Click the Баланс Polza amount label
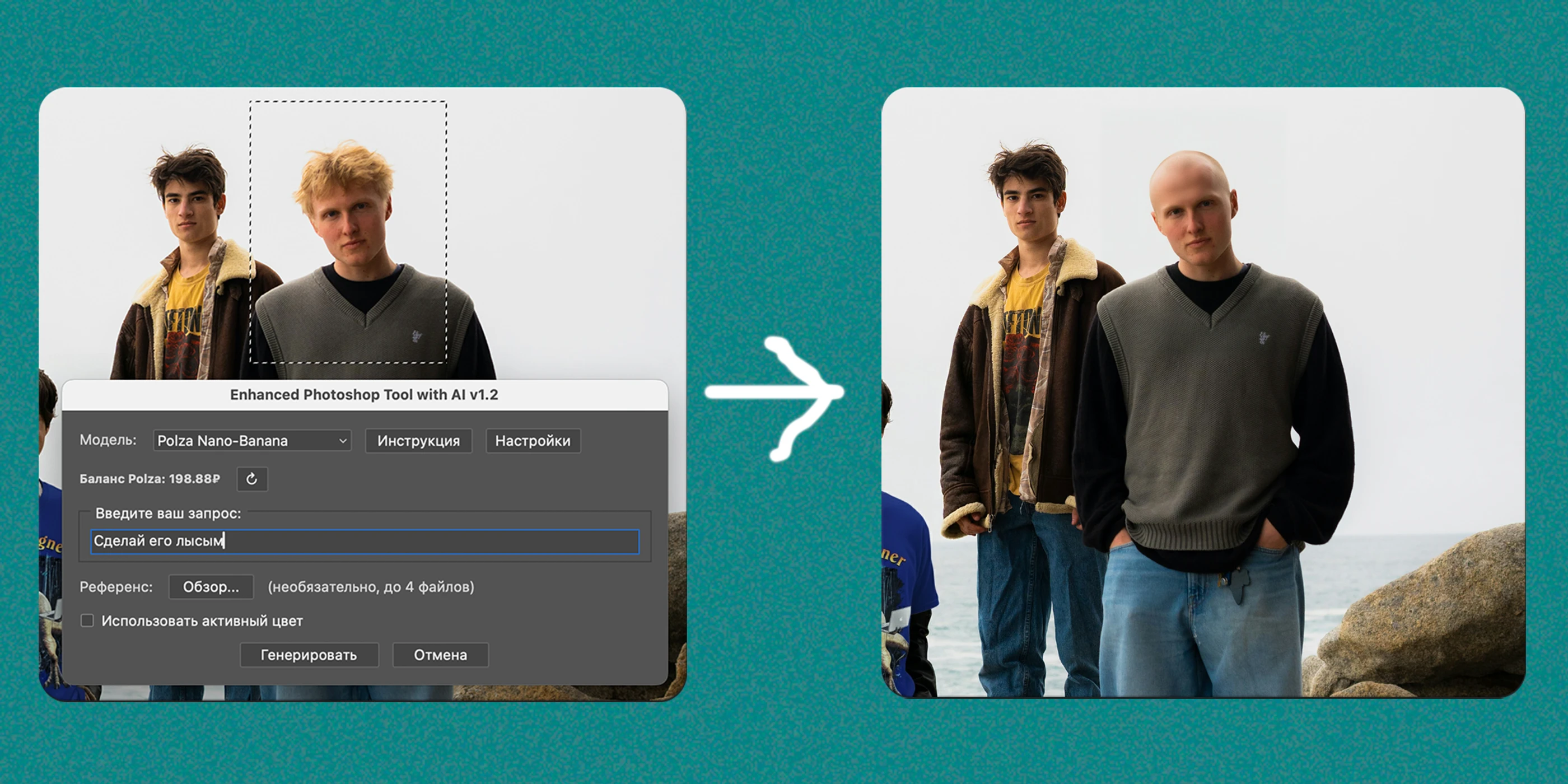This screenshot has height=784, width=1568. pyautogui.click(x=150, y=479)
